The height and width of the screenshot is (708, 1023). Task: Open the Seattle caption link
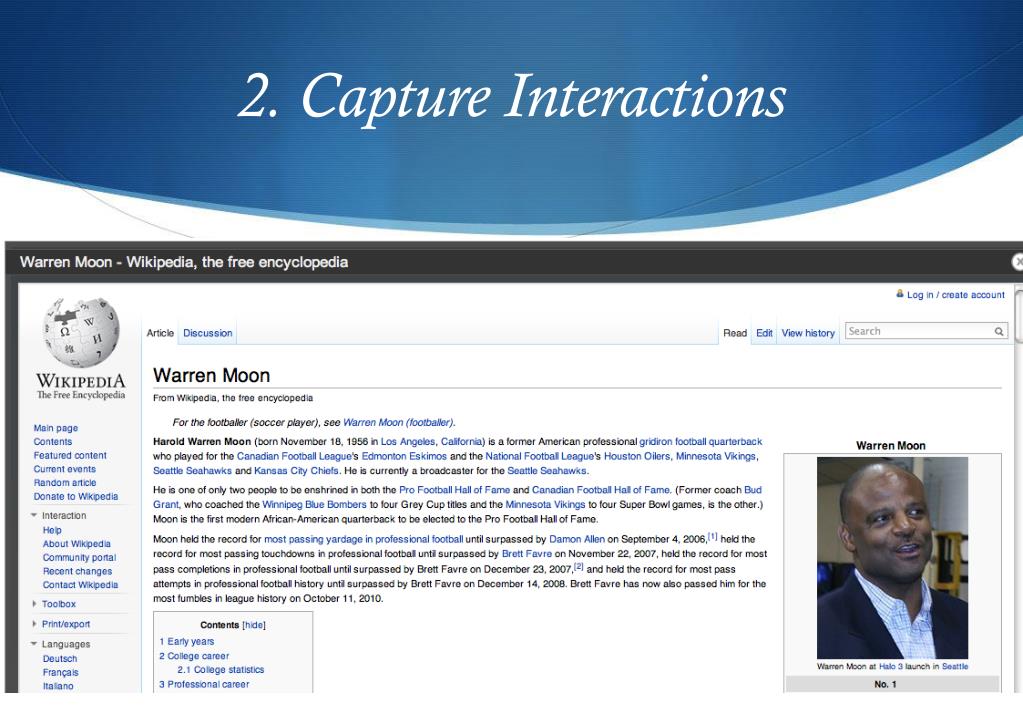coord(954,666)
